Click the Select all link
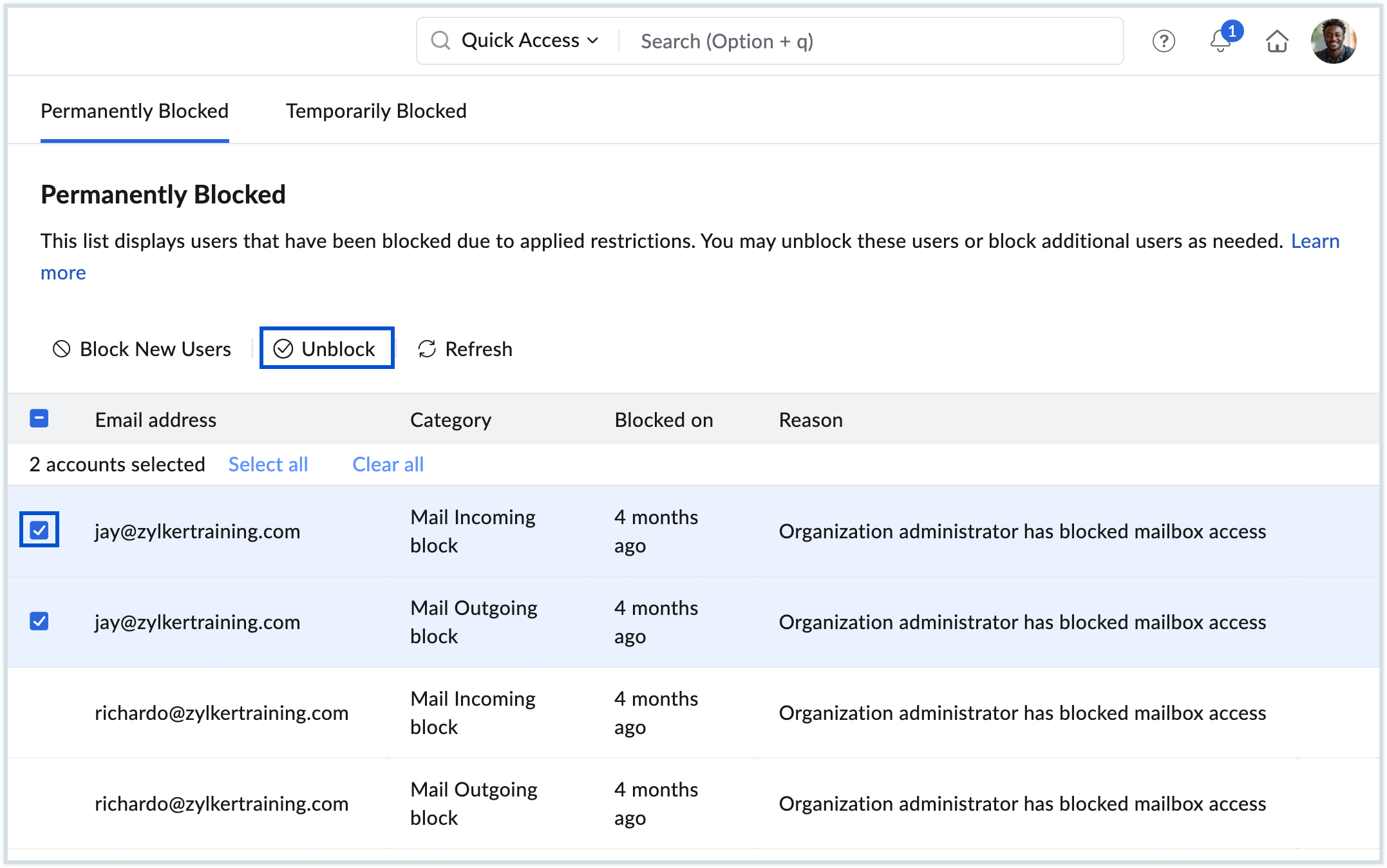 point(268,464)
